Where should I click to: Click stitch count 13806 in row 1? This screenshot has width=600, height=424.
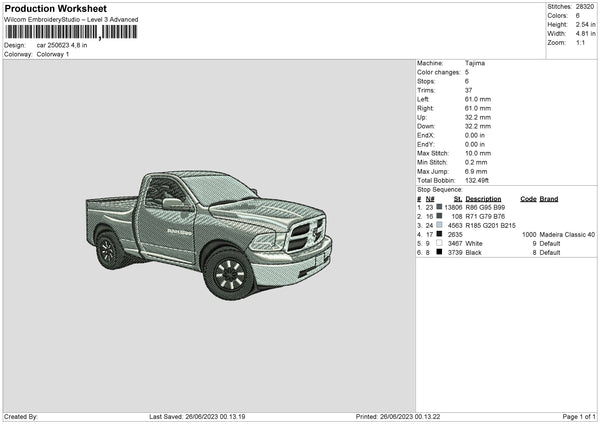click(x=453, y=207)
